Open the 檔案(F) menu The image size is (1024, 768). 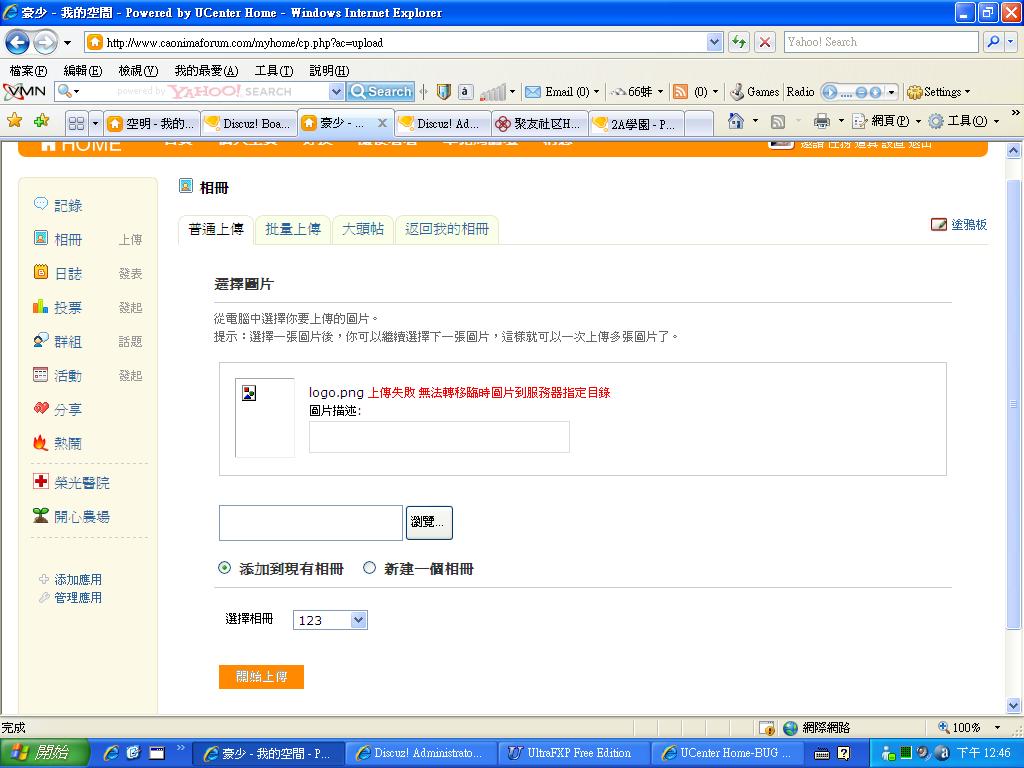pyautogui.click(x=28, y=71)
